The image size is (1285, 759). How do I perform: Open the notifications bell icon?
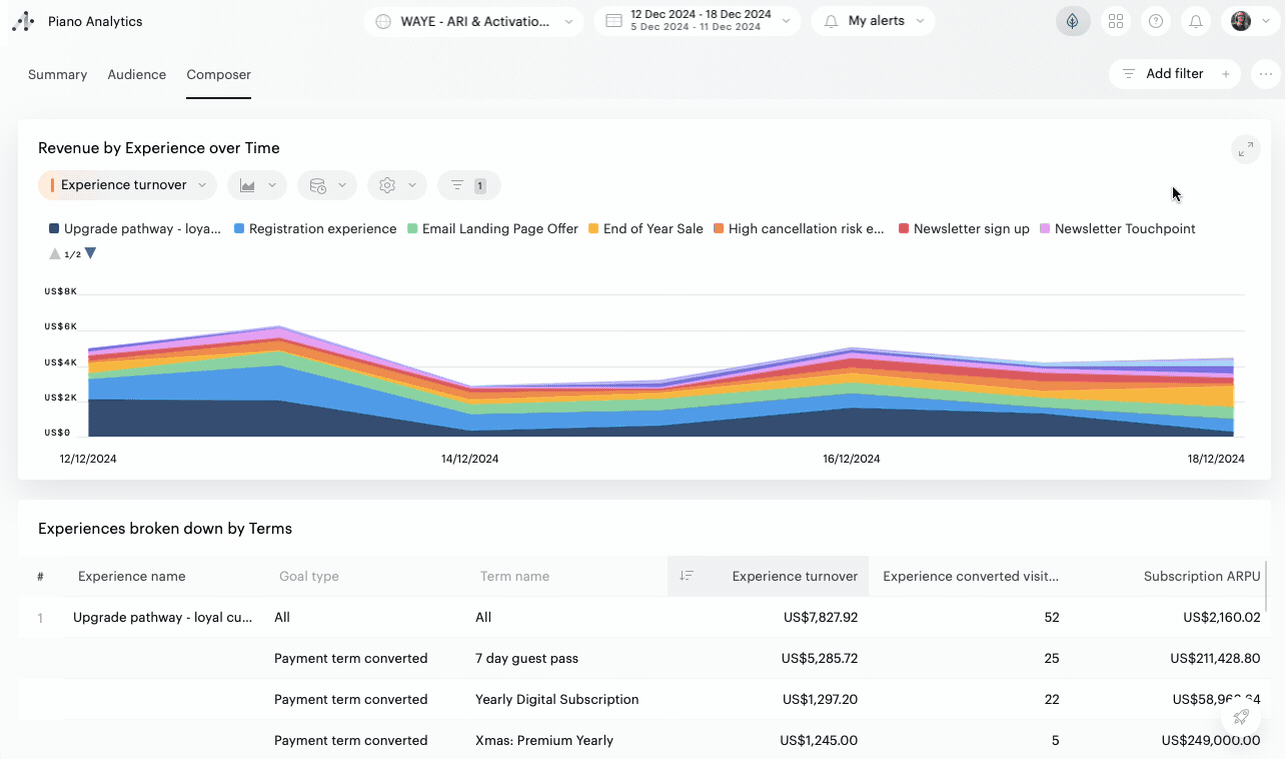(x=1196, y=21)
